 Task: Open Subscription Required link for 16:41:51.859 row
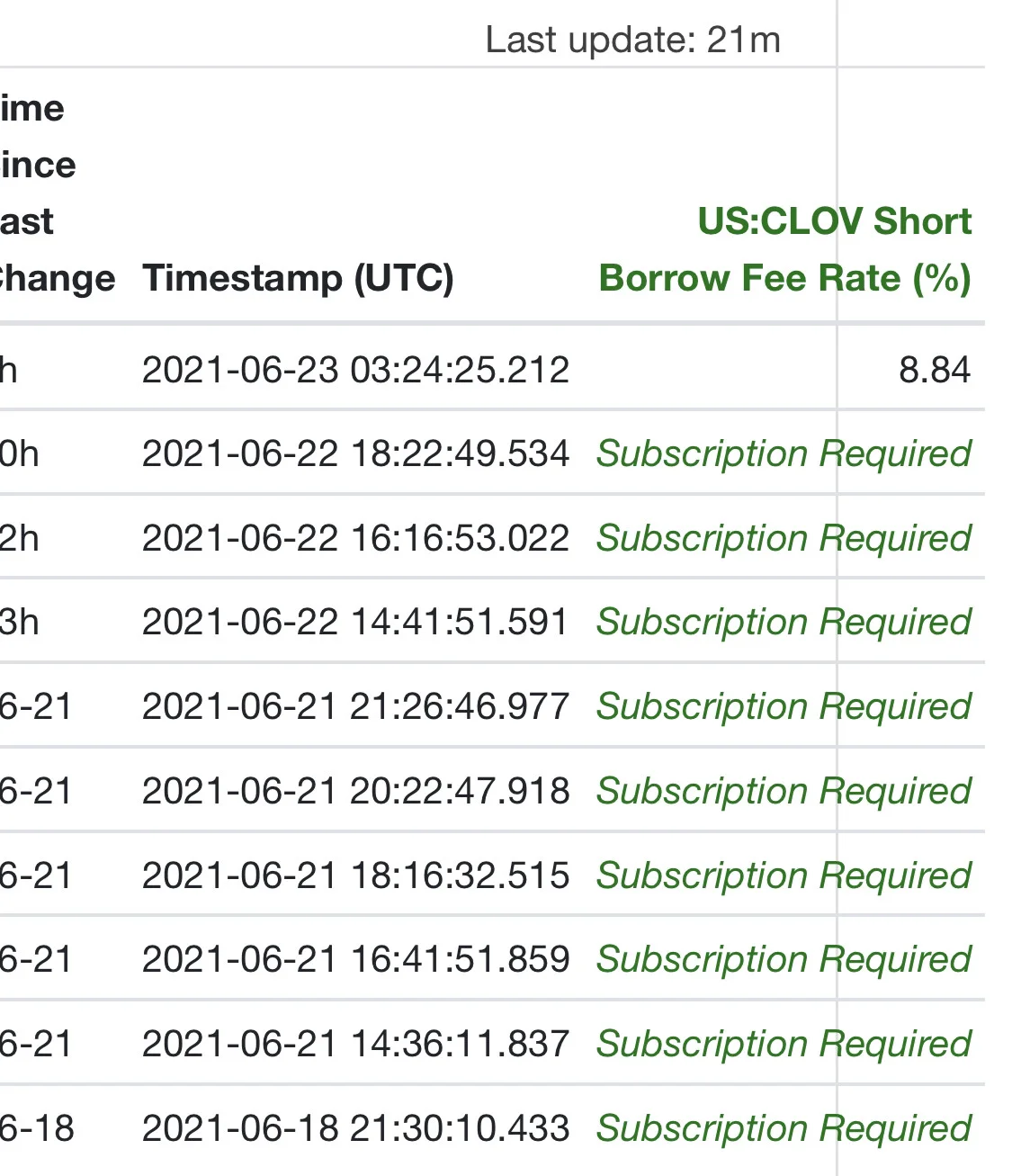click(x=784, y=959)
